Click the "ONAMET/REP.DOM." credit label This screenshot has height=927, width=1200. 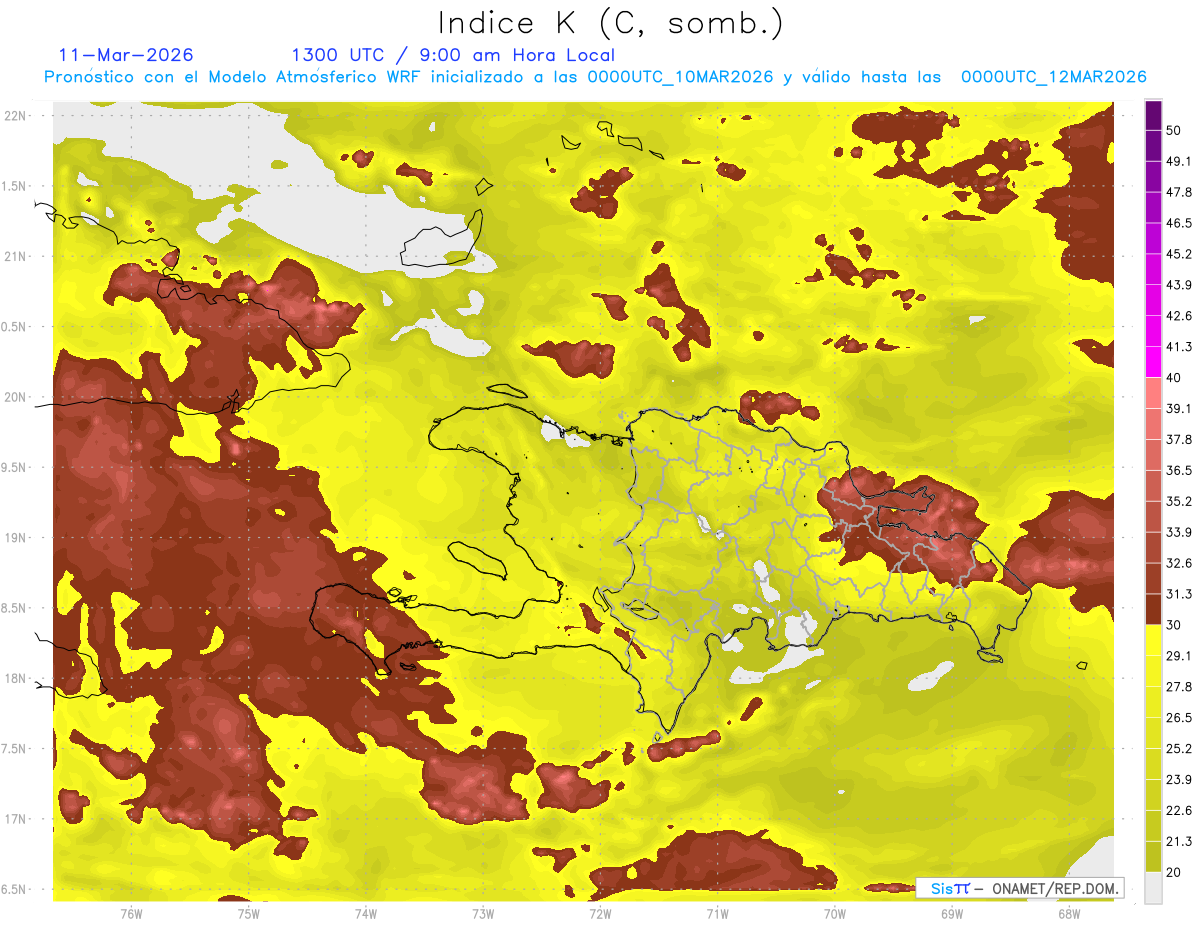[x=1054, y=888]
